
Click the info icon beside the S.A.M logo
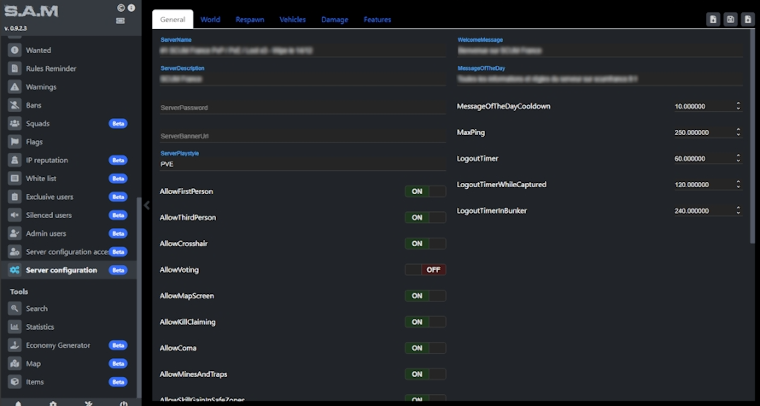tap(131, 8)
